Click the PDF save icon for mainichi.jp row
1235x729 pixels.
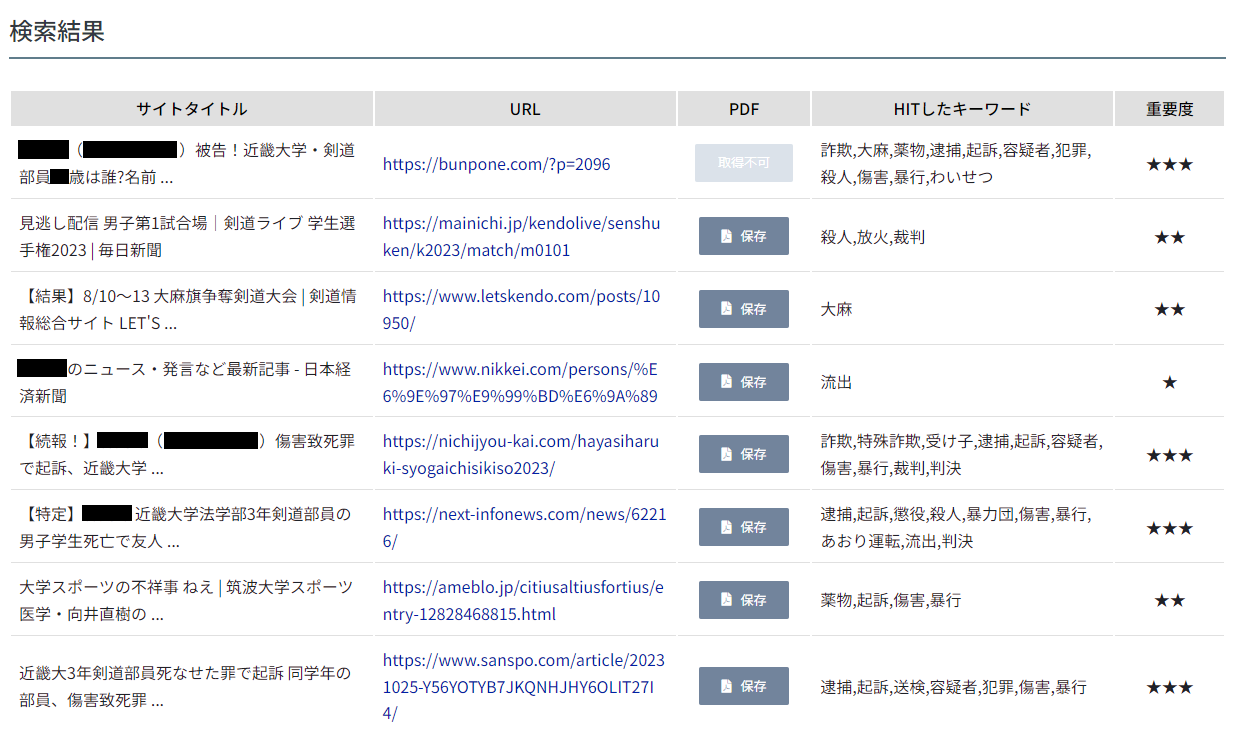coord(743,236)
